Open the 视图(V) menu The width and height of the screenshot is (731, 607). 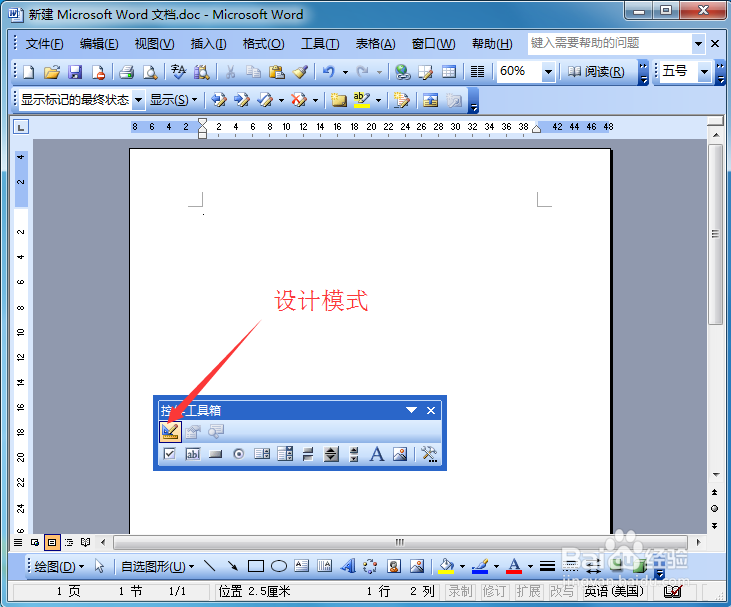coord(154,44)
